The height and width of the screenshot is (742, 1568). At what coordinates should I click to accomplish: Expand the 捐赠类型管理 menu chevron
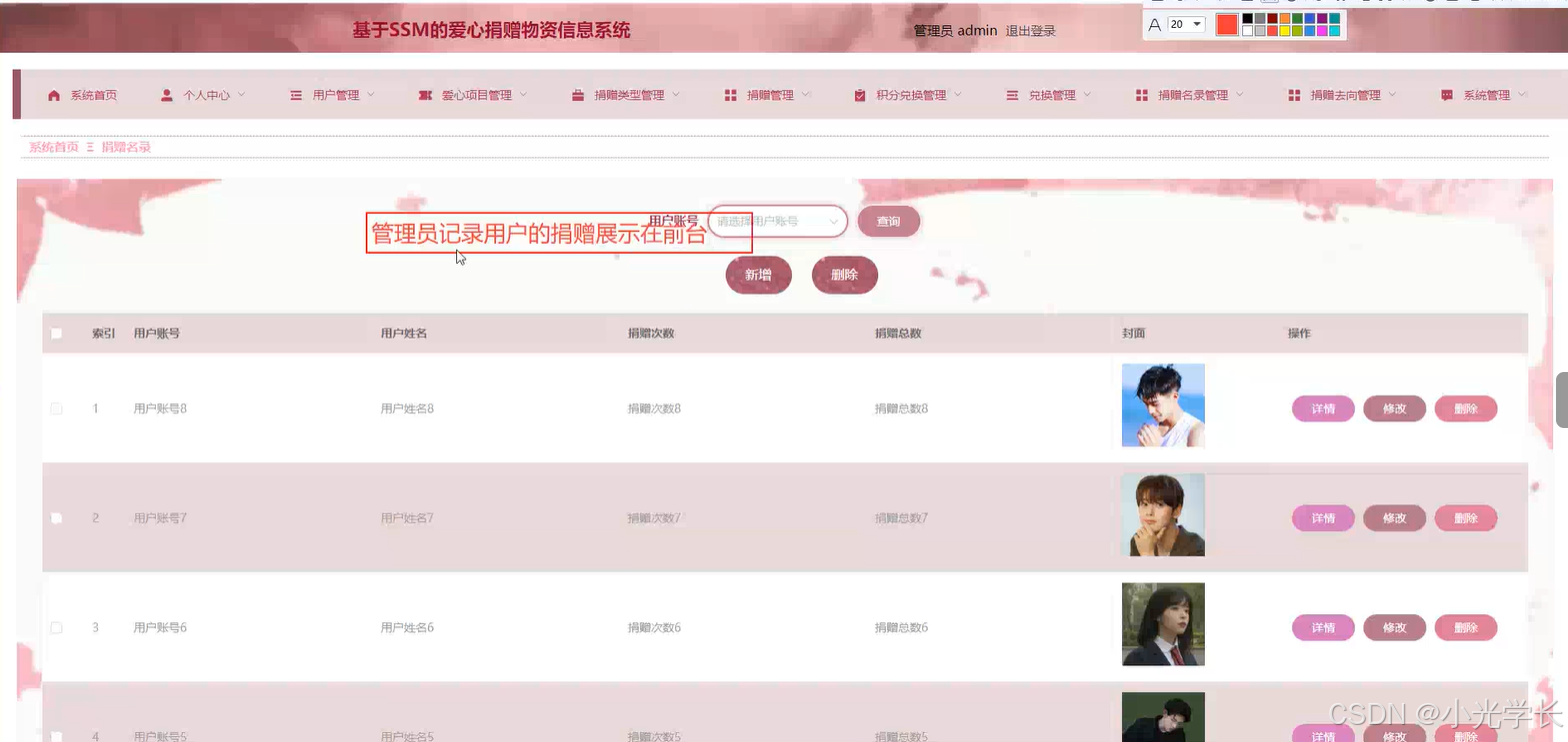(675, 95)
